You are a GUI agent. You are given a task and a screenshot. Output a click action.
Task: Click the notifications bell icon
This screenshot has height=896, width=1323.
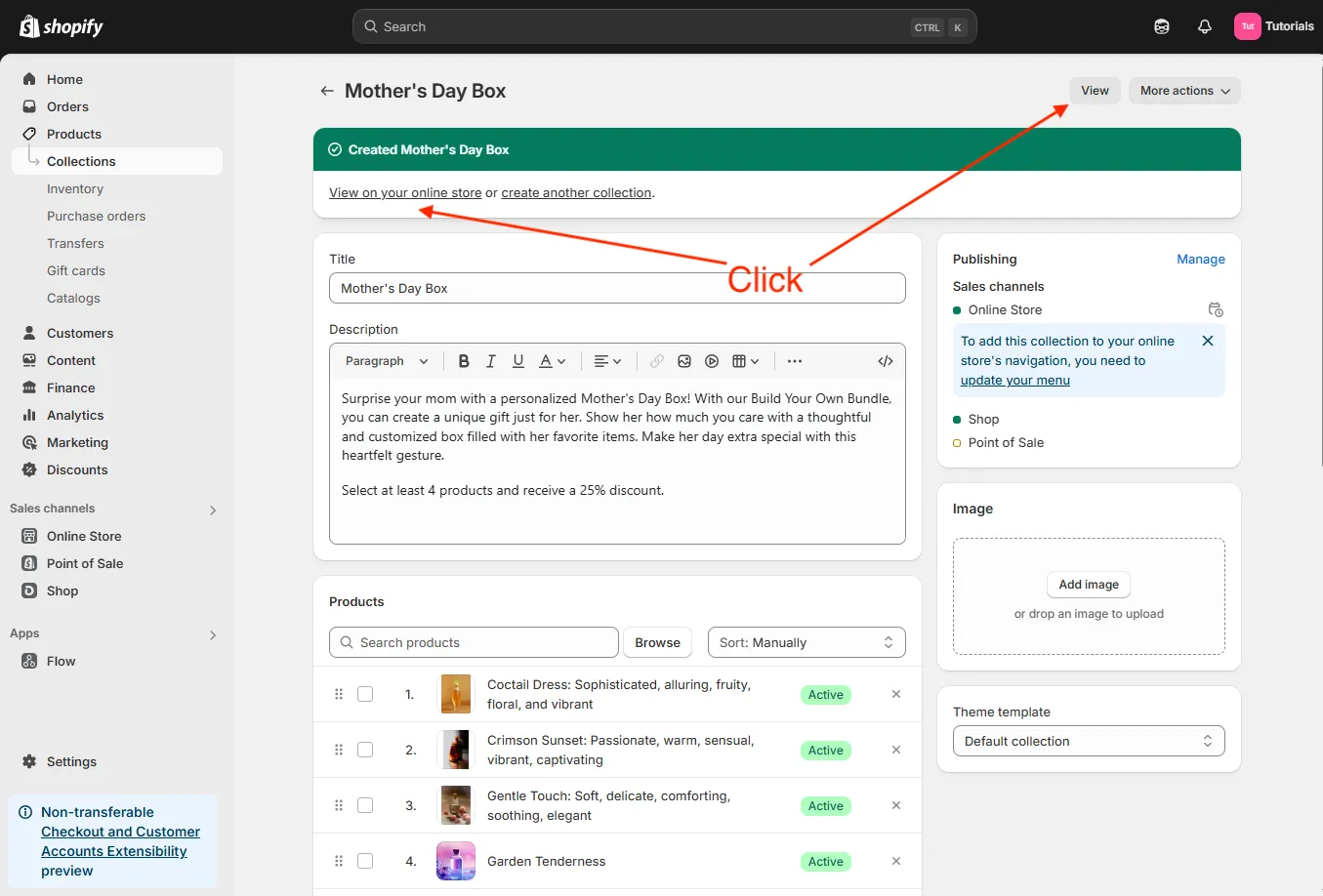pos(1204,27)
